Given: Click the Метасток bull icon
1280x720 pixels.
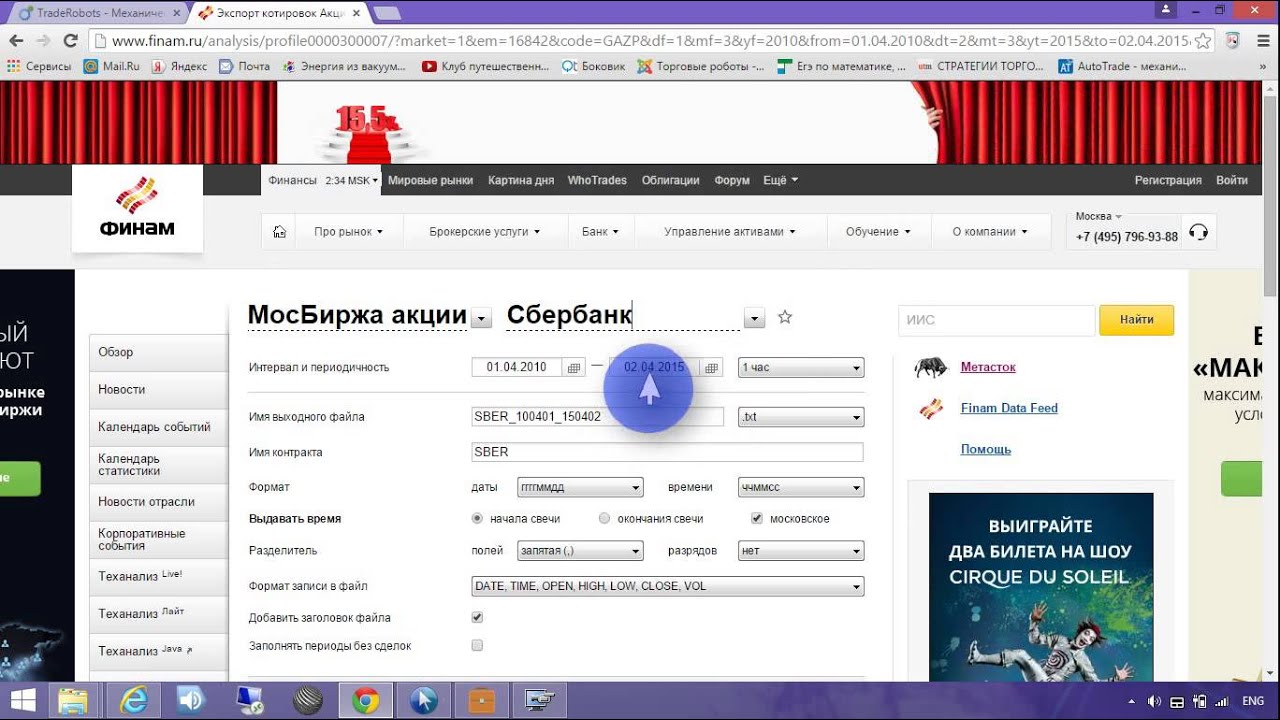Looking at the screenshot, I should point(931,367).
